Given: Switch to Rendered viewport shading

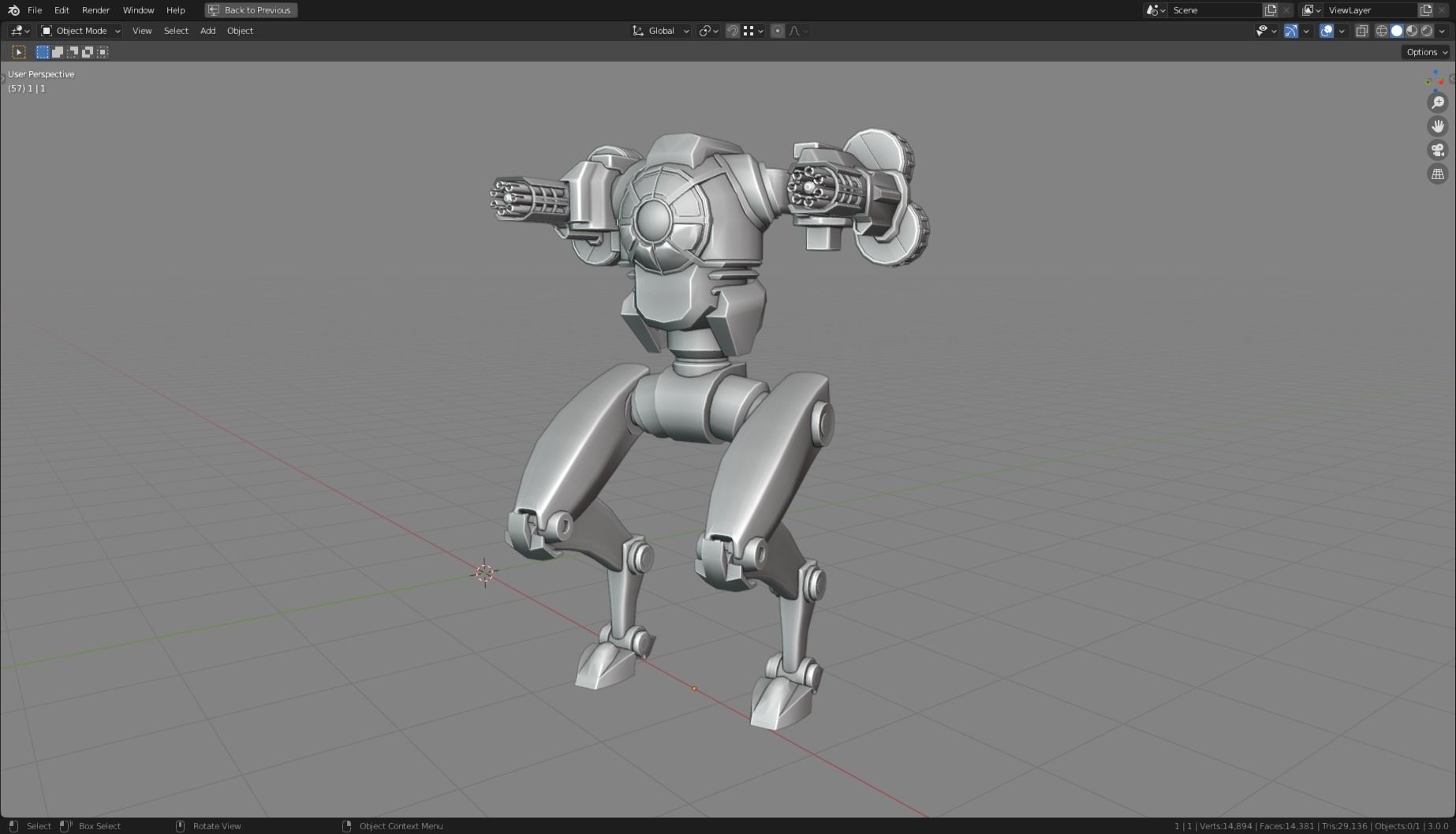Looking at the screenshot, I should point(1427,31).
